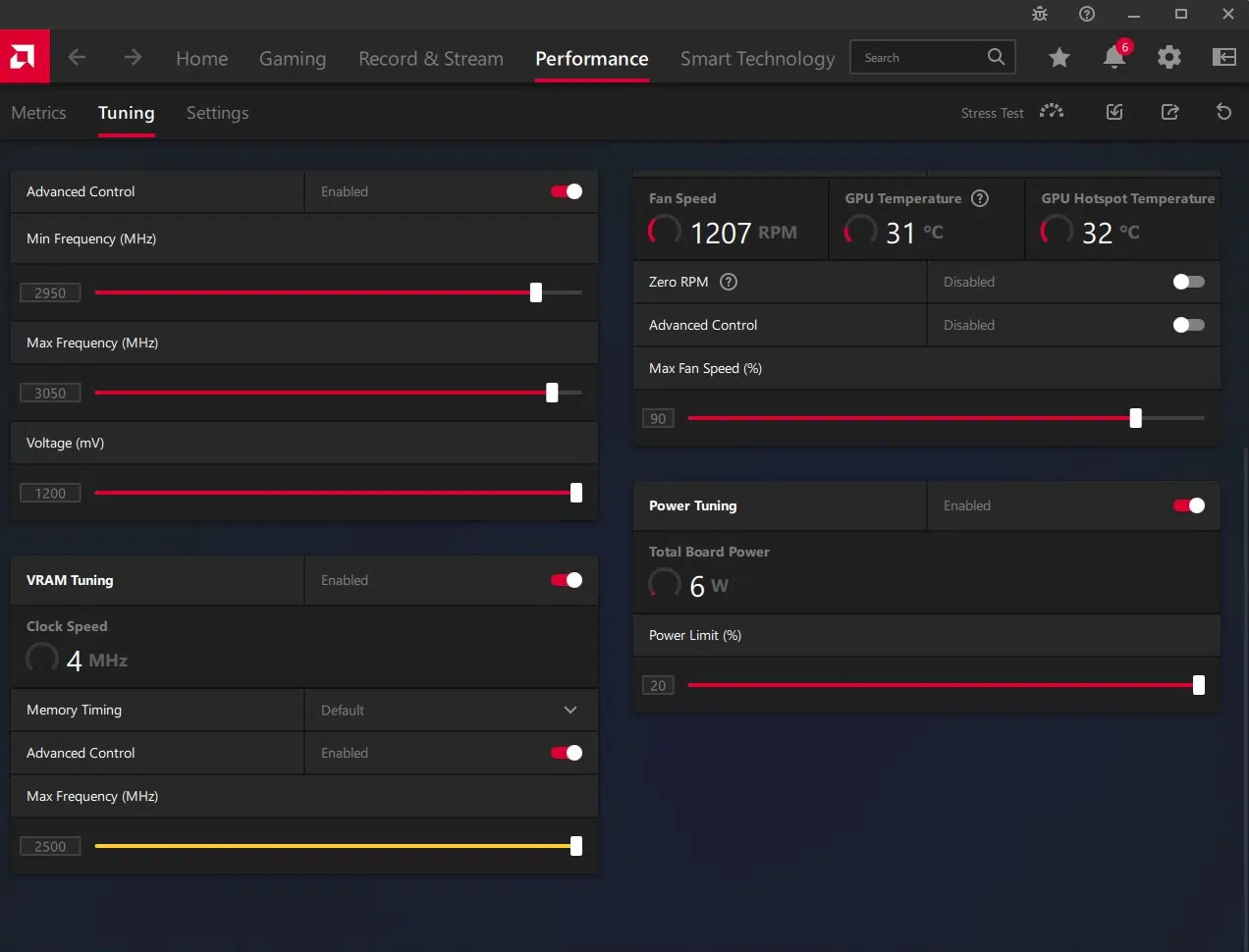Toggle GPU Advanced Control above Min Frequency
Screen dimensions: 1249x952
point(567,191)
